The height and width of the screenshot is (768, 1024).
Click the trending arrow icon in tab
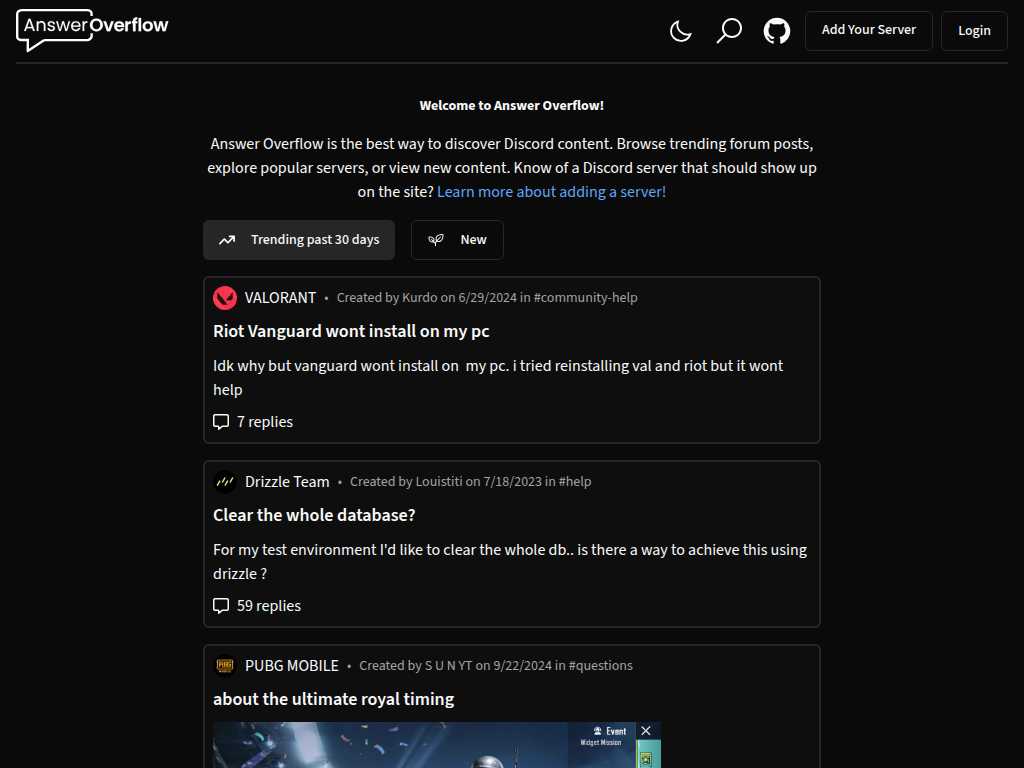point(227,240)
